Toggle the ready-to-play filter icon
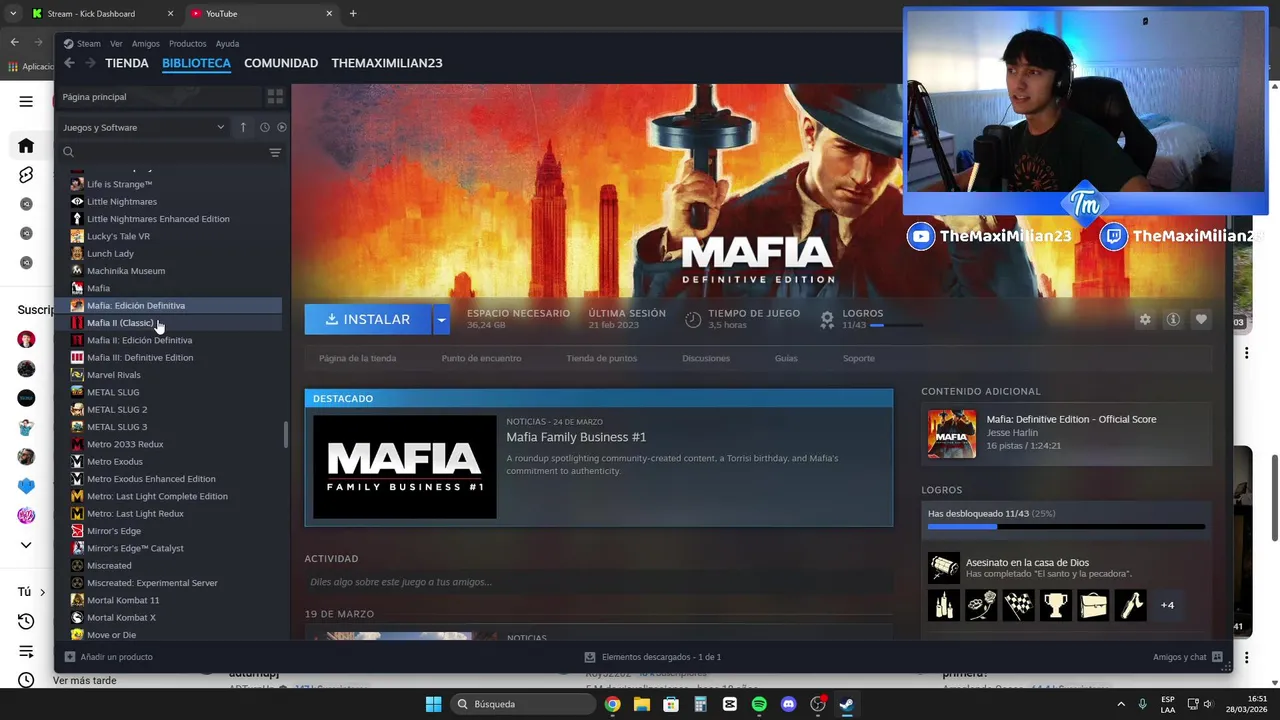Viewport: 1280px width, 720px height. [x=282, y=127]
